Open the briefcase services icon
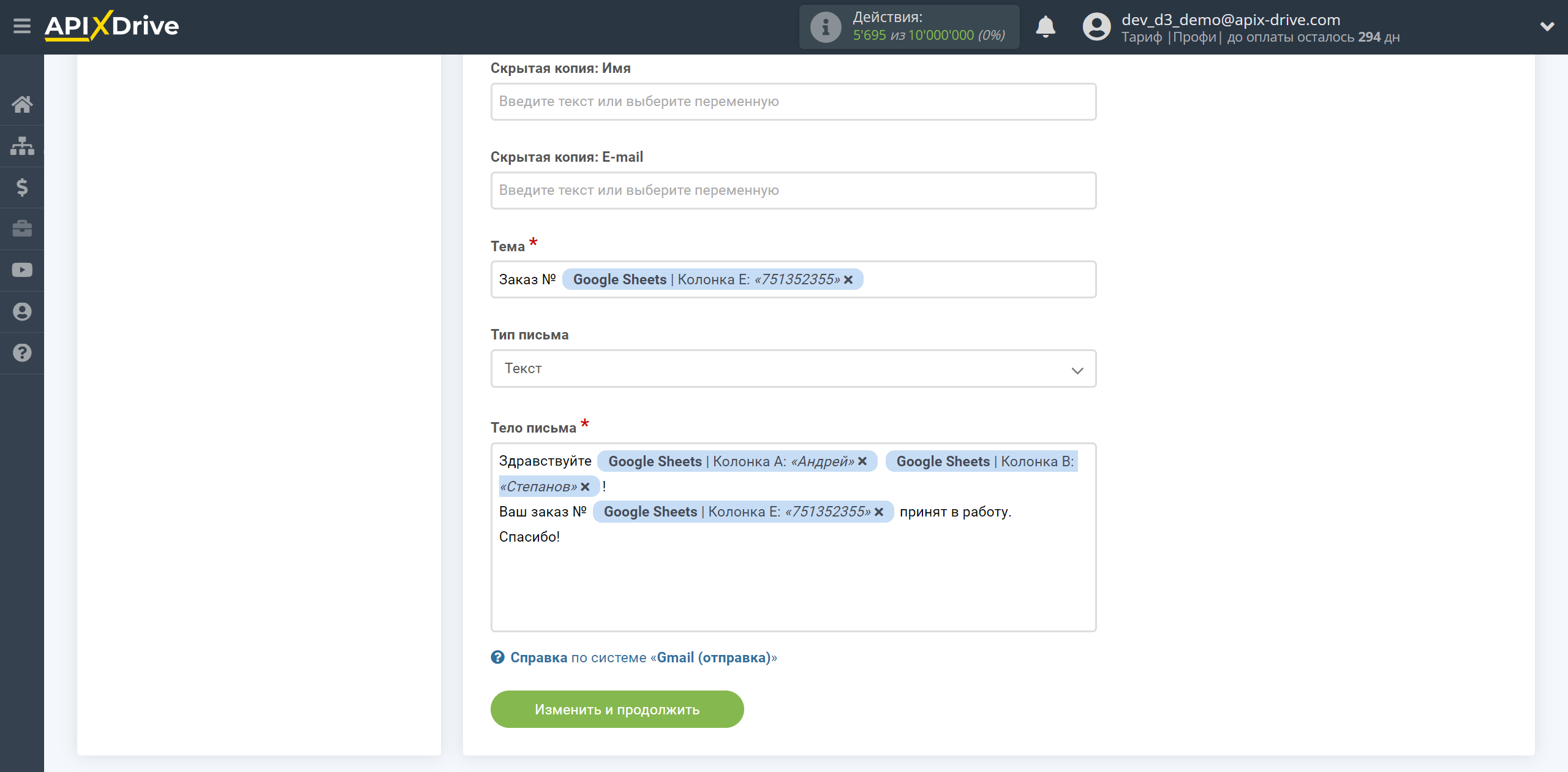 (22, 229)
